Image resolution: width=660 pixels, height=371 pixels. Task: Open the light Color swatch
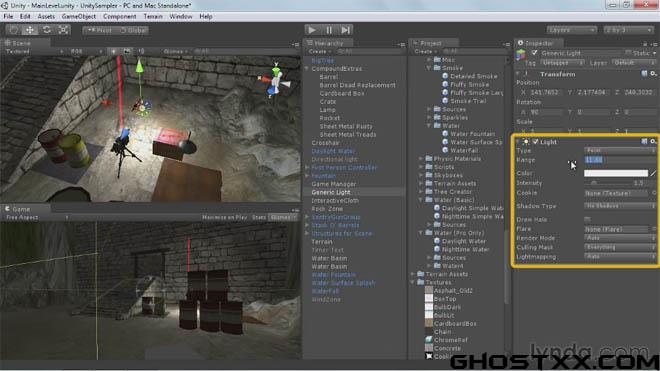coord(616,173)
